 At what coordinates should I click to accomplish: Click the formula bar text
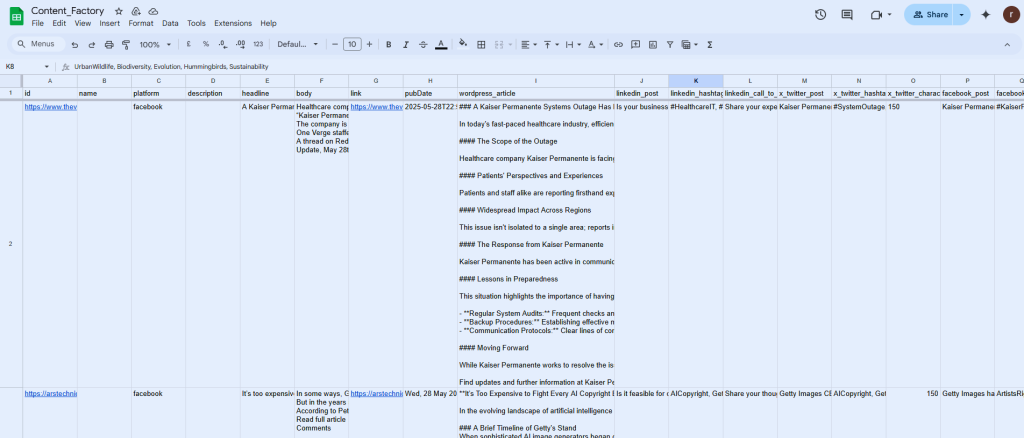coord(171,67)
